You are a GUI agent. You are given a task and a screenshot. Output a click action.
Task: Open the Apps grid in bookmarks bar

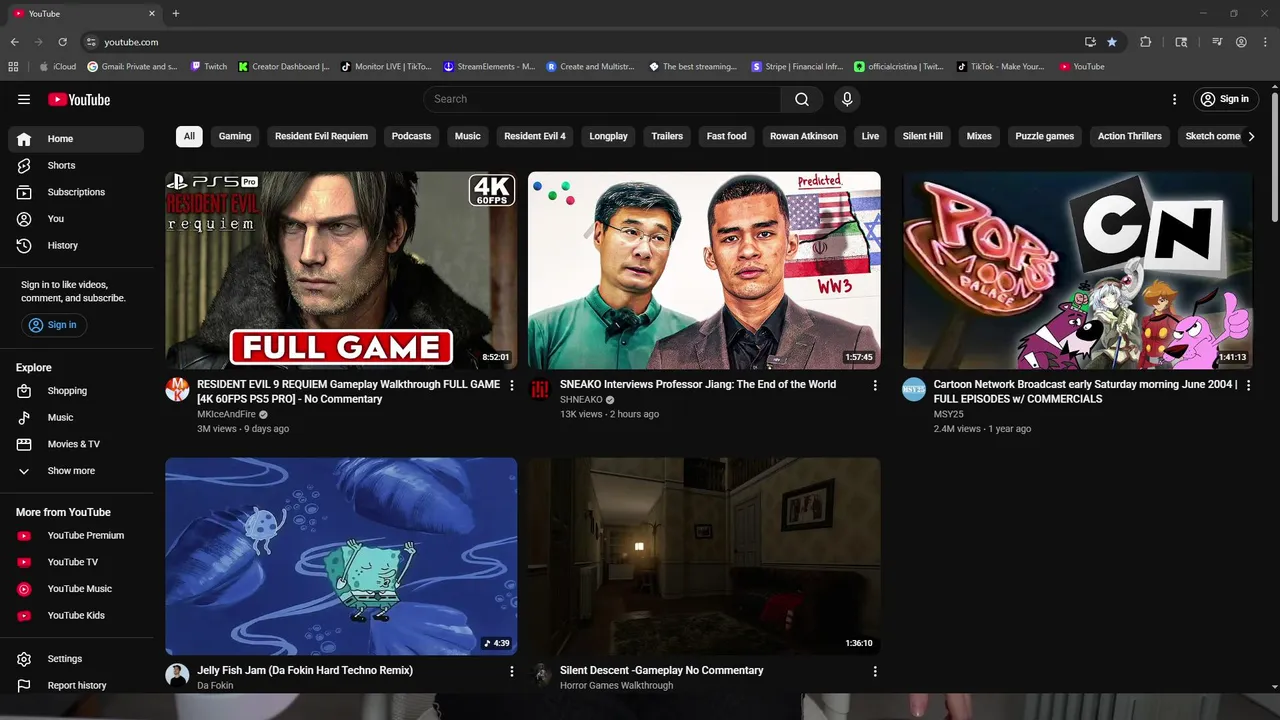click(13, 67)
